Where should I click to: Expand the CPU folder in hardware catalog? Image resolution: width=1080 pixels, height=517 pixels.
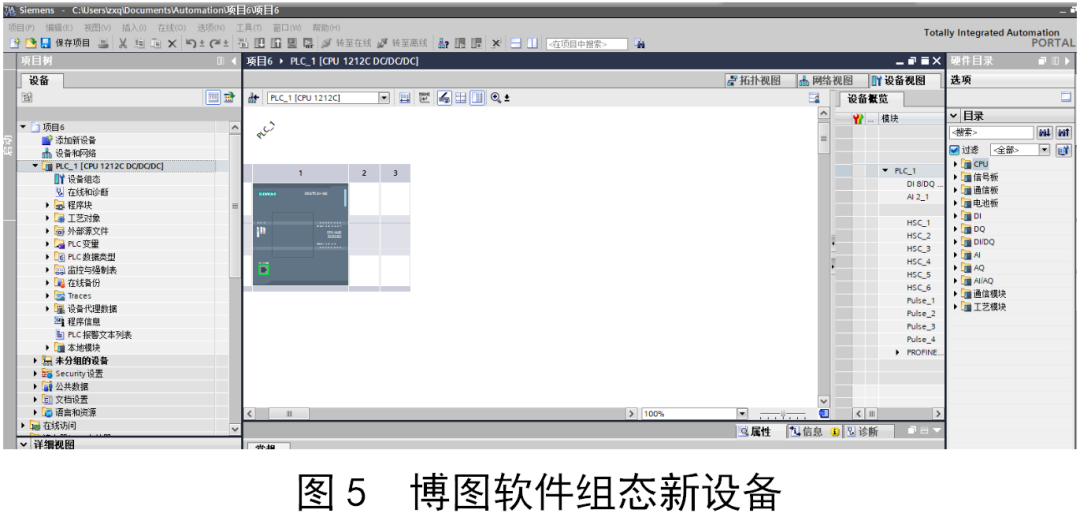[956, 164]
